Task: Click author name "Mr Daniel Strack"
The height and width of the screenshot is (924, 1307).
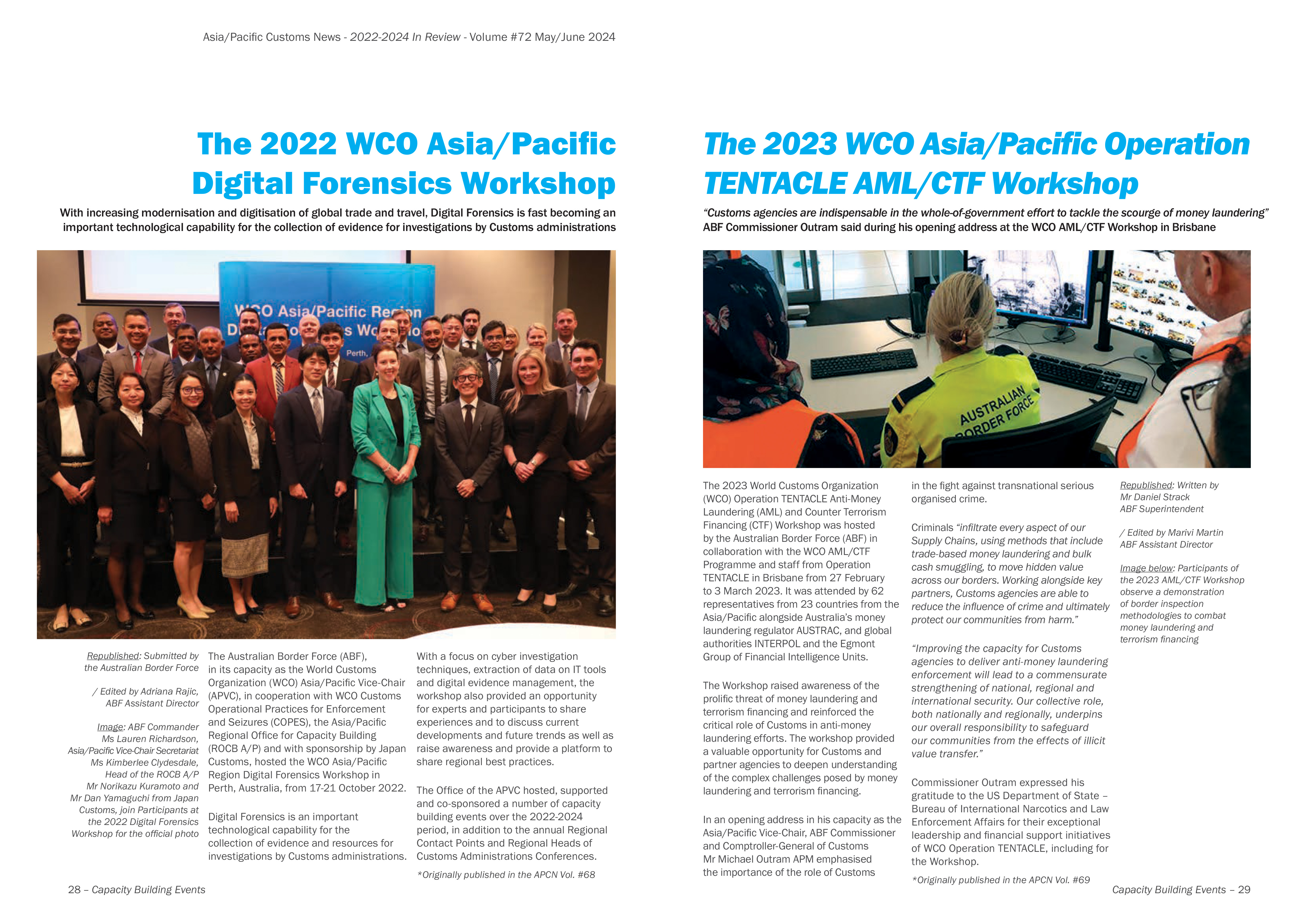Action: click(x=1155, y=497)
